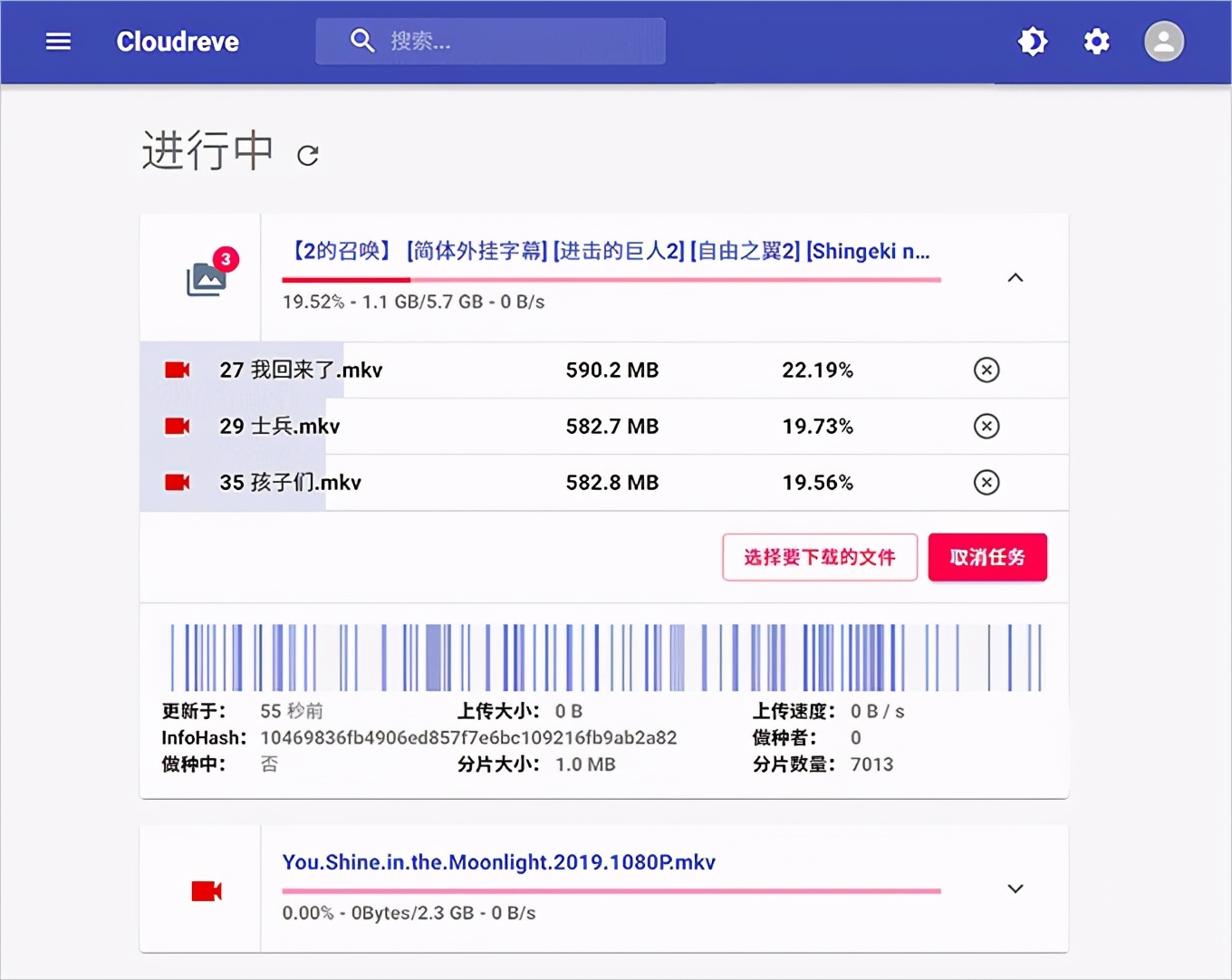Click inside the 搜索 search field
The width and height of the screenshot is (1232, 980).
489,40
